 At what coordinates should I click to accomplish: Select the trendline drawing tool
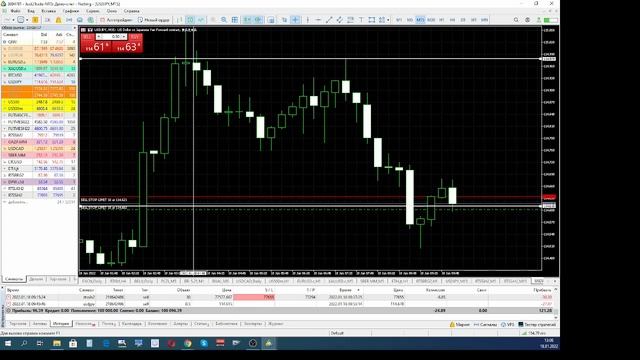[x=329, y=20]
